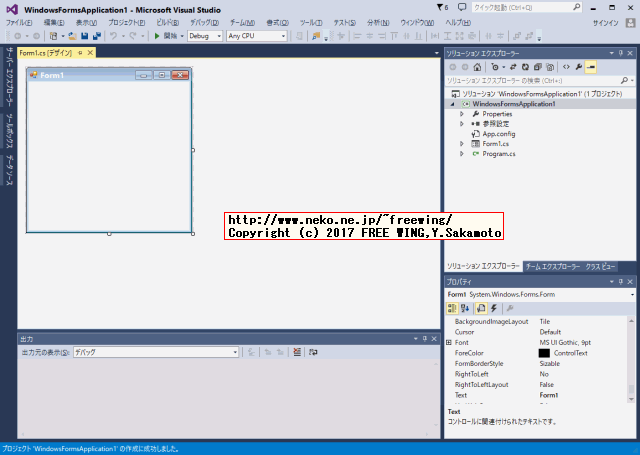Open the プロジェクト (Project) menu
Screen dimensions: 640x455
(127, 22)
